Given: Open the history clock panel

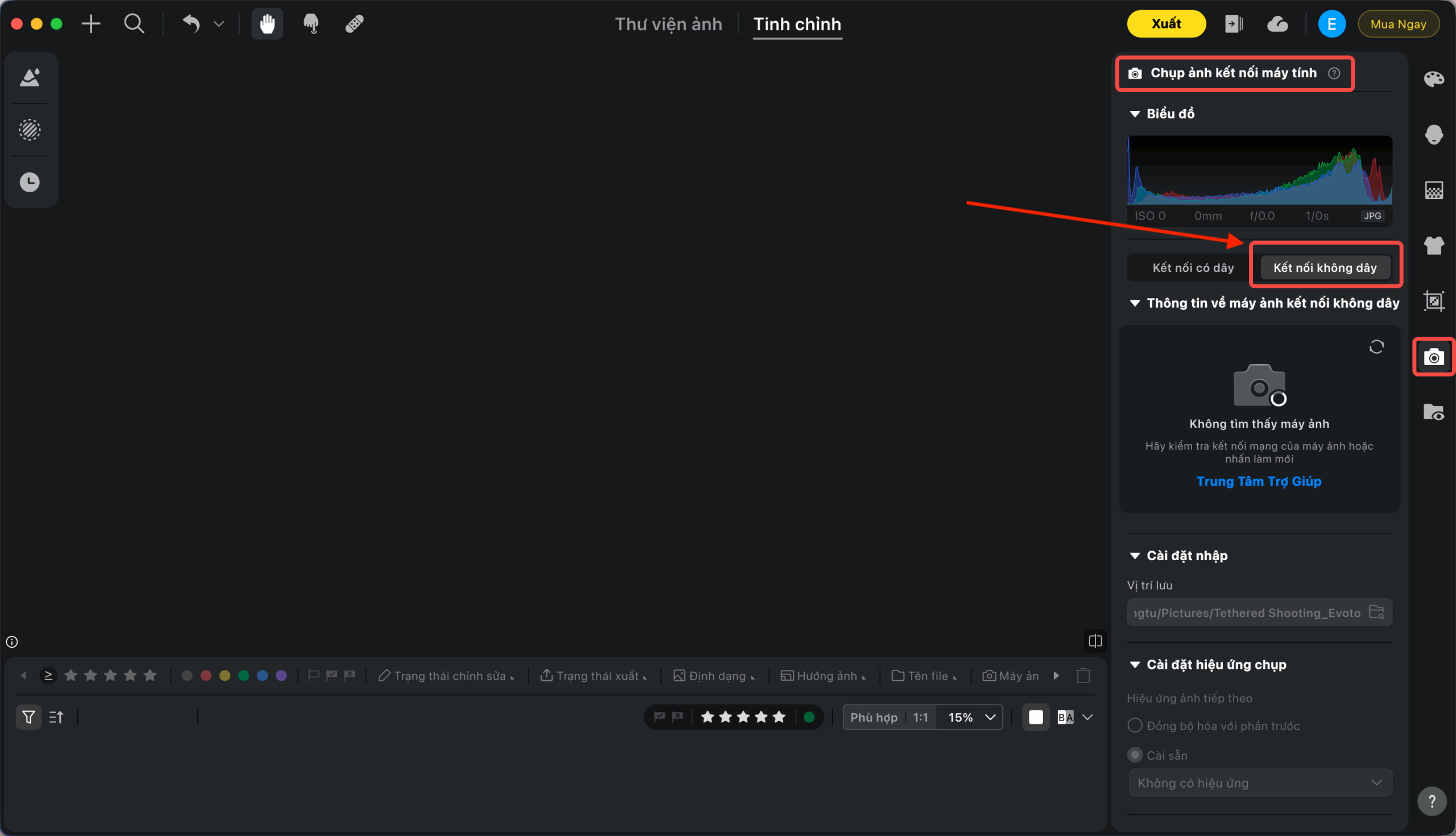Looking at the screenshot, I should (x=30, y=182).
